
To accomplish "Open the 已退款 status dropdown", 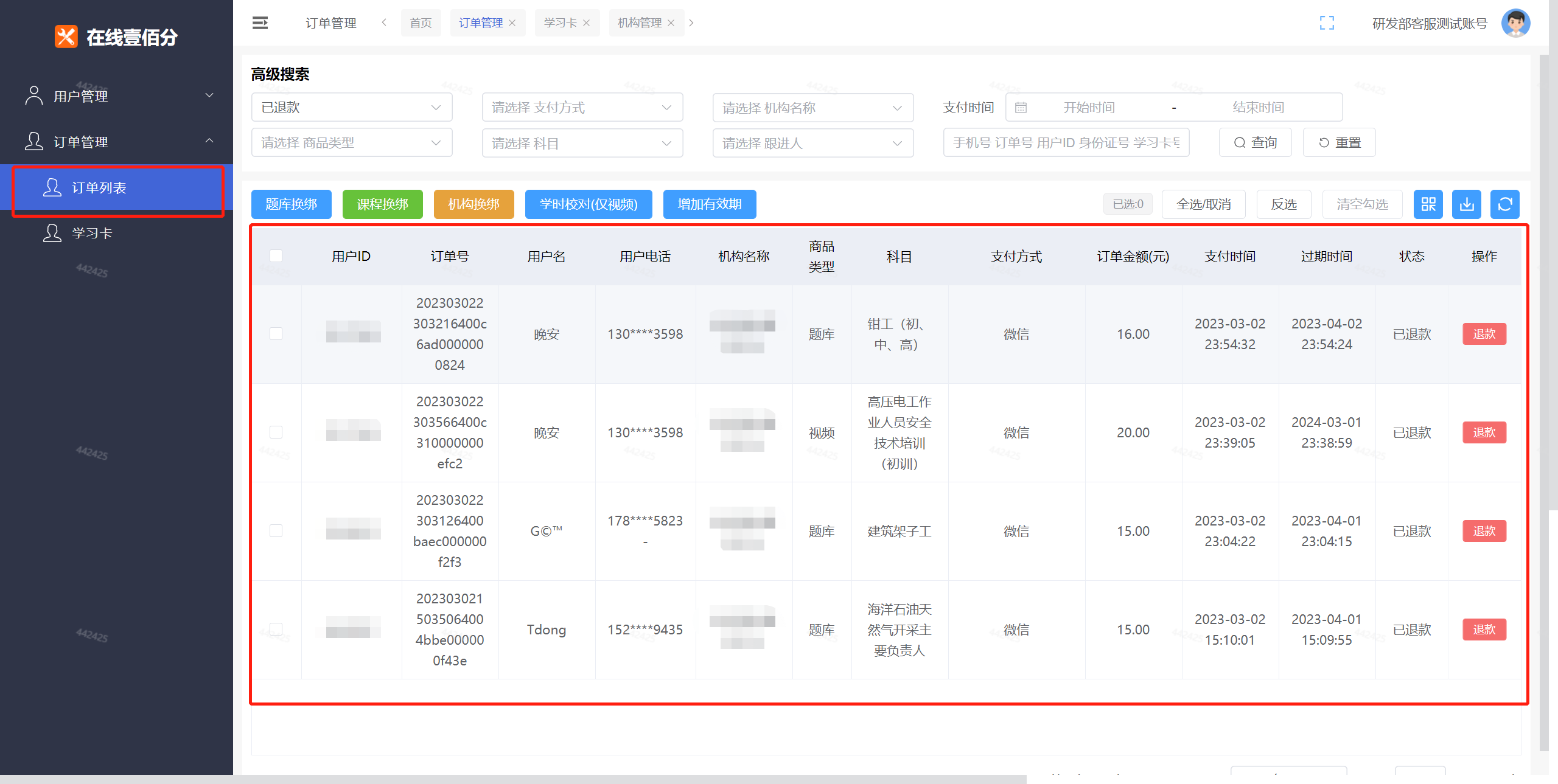I will (x=352, y=108).
